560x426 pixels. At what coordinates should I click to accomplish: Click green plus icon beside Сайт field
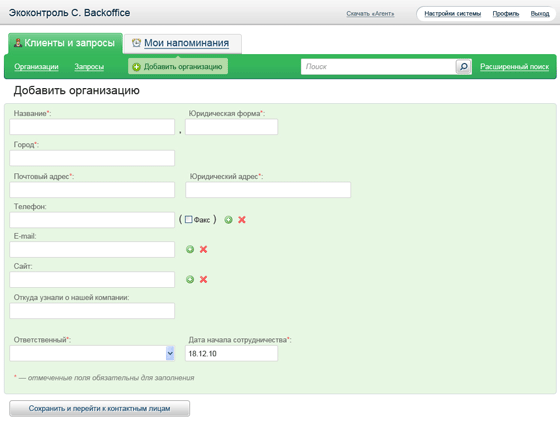[190, 279]
